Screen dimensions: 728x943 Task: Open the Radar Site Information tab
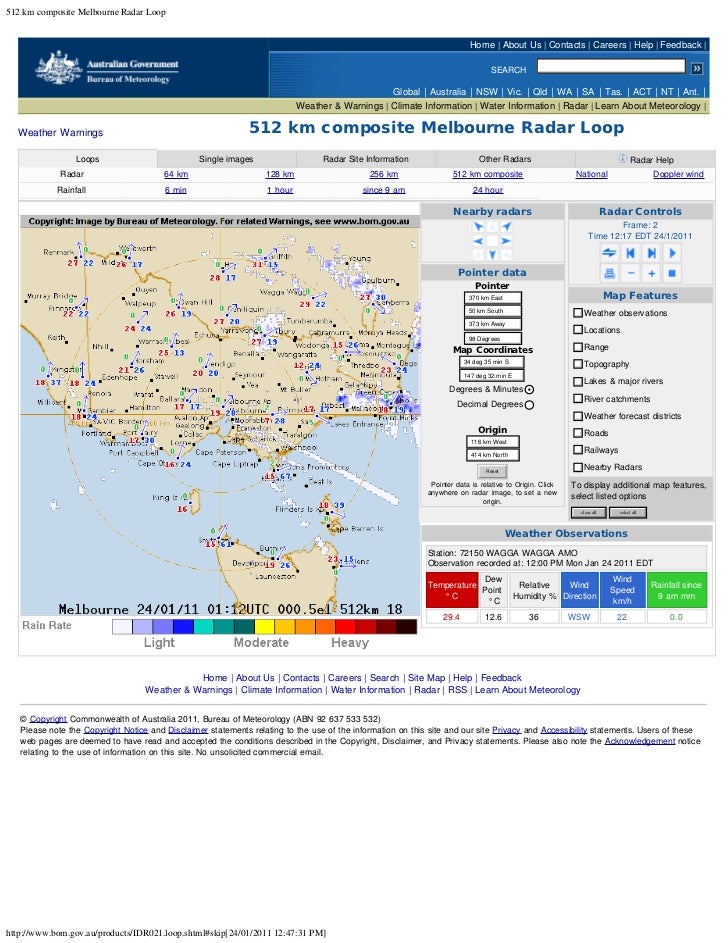coord(366,159)
